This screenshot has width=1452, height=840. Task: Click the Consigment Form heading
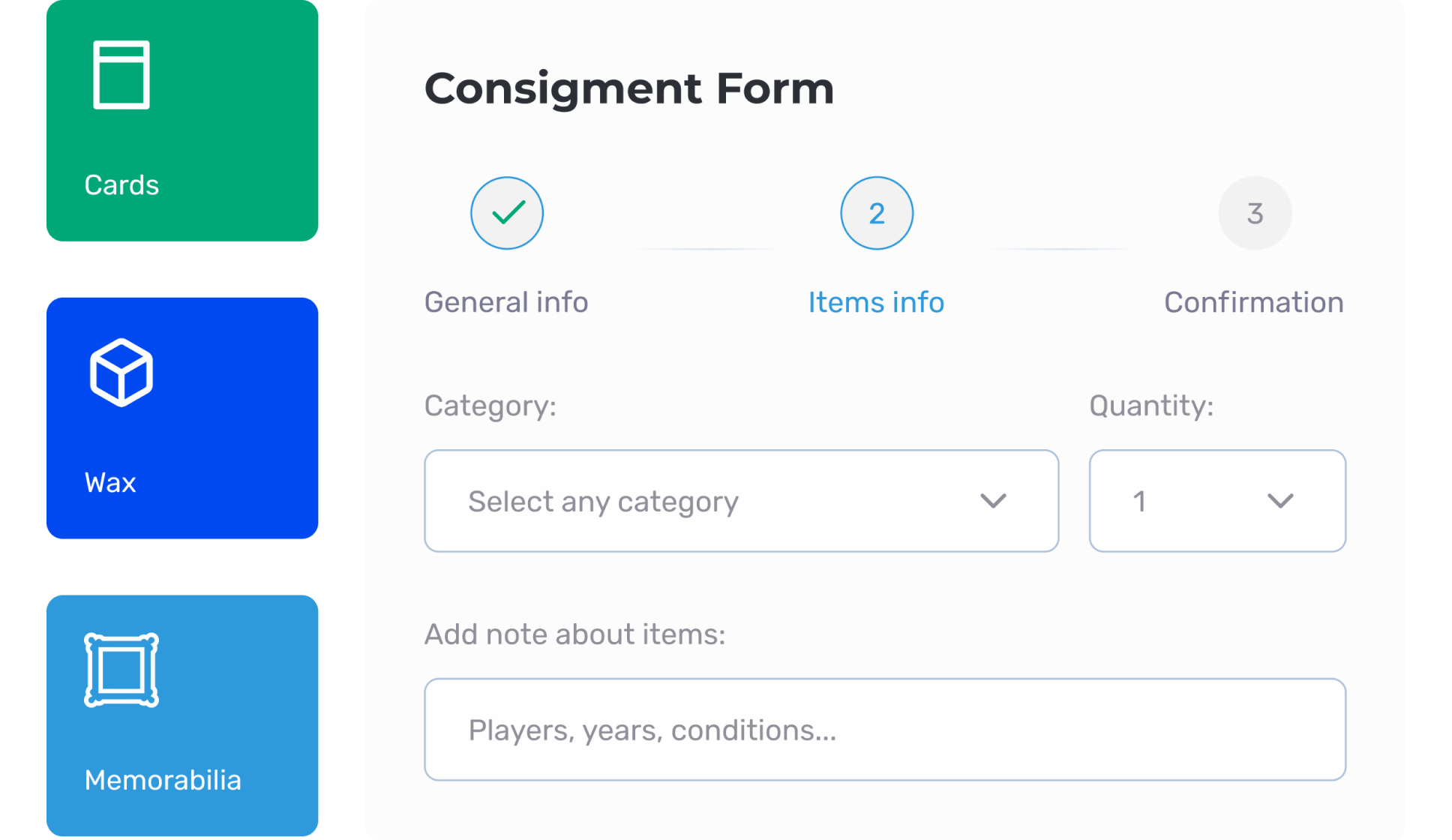point(629,88)
